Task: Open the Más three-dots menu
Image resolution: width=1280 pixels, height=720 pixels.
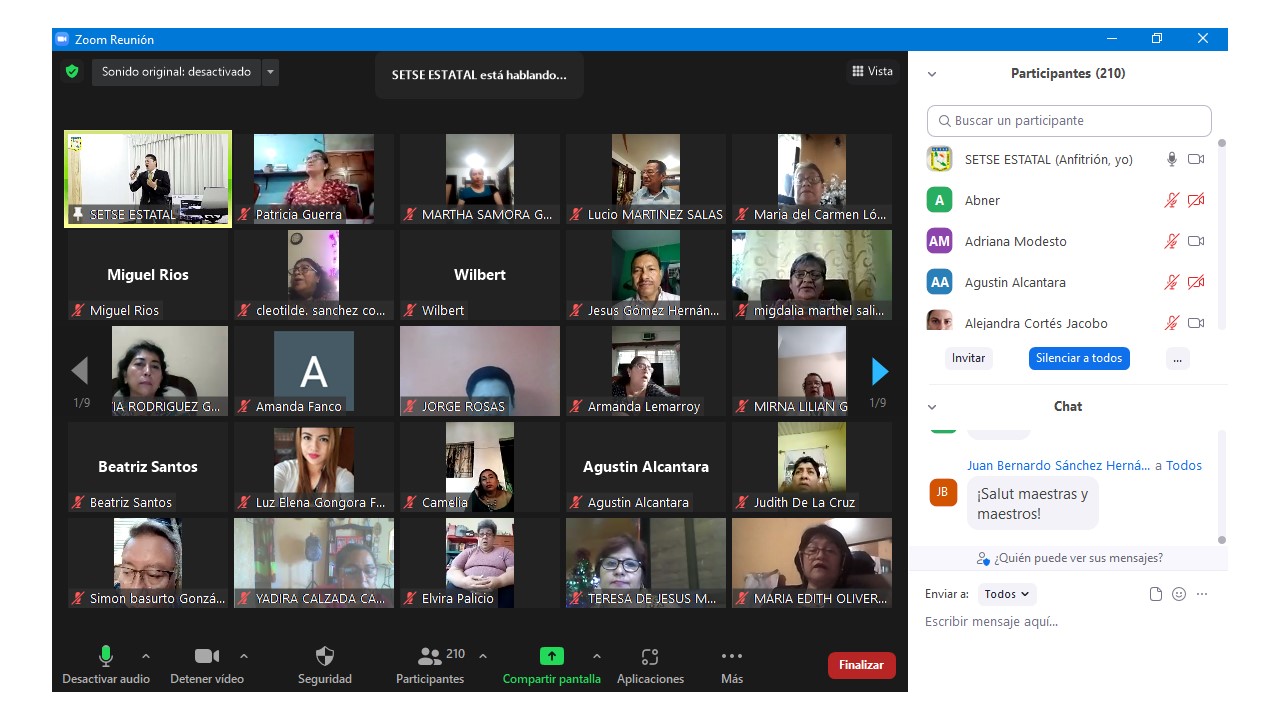Action: pos(732,656)
